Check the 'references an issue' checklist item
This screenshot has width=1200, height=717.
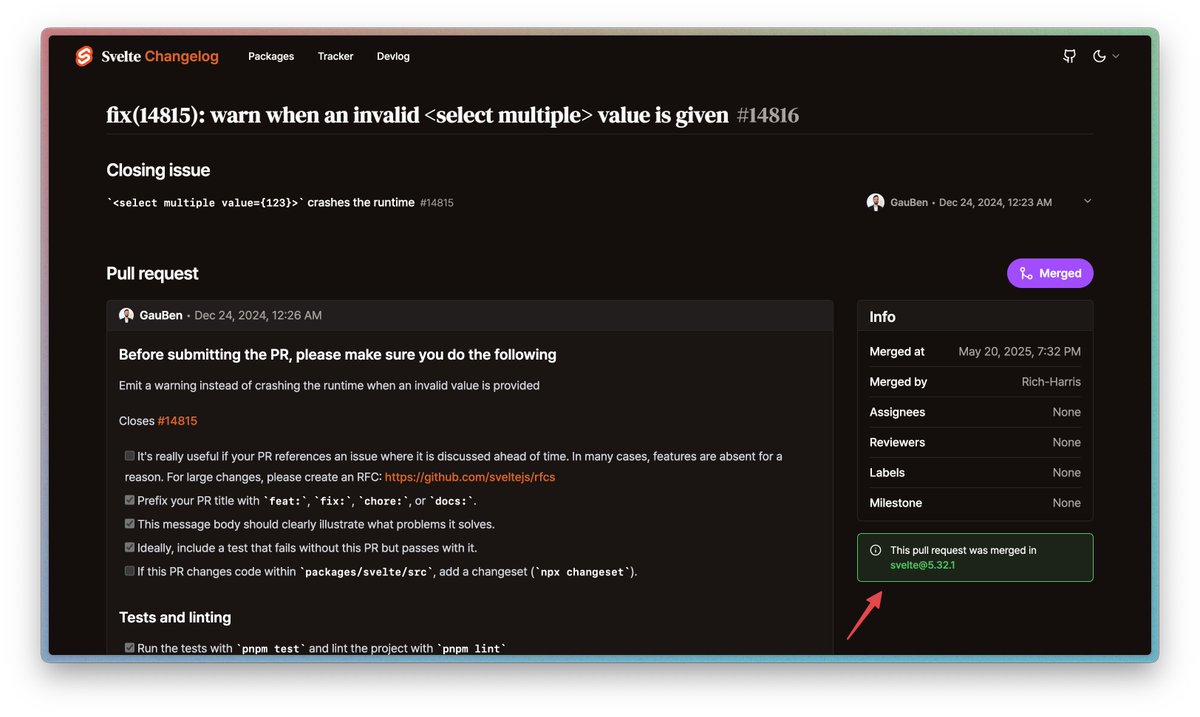(129, 455)
